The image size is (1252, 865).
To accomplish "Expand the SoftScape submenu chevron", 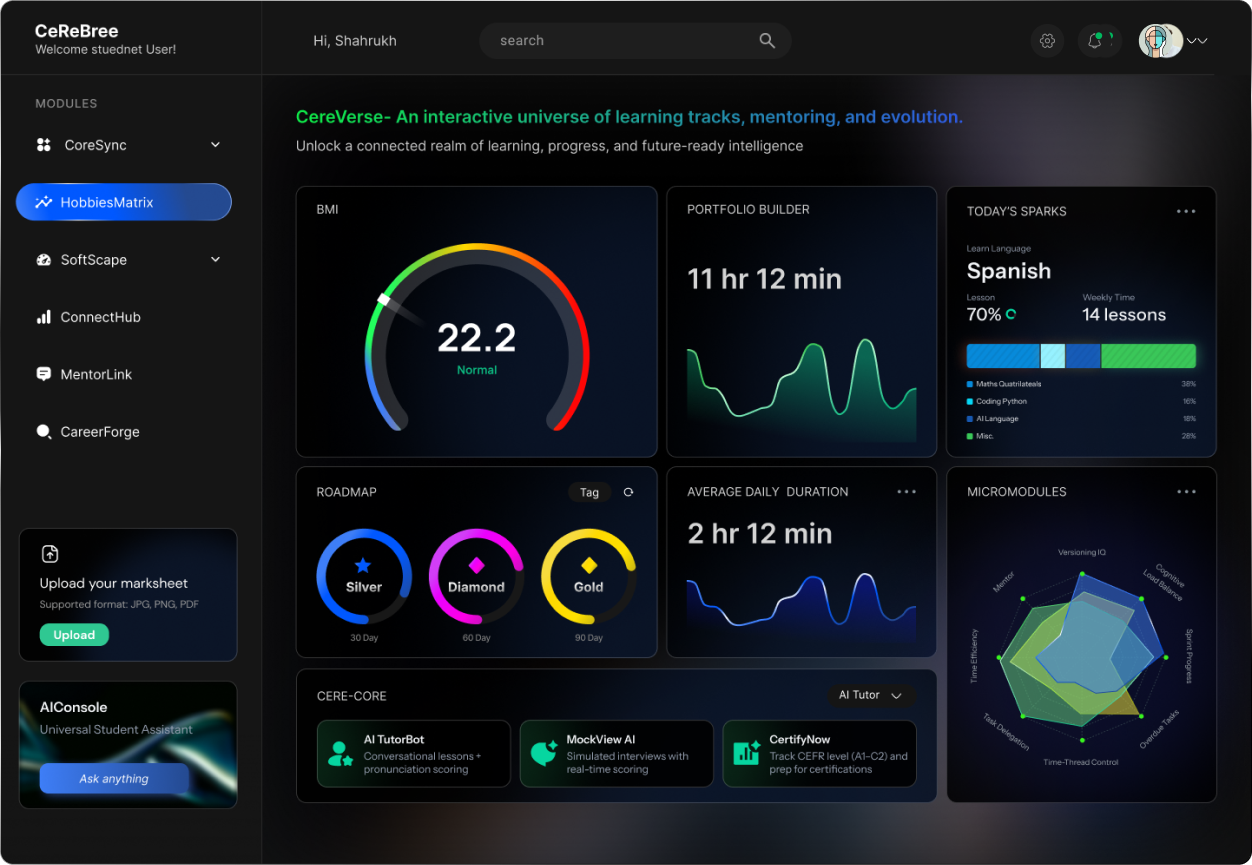I will pos(215,259).
